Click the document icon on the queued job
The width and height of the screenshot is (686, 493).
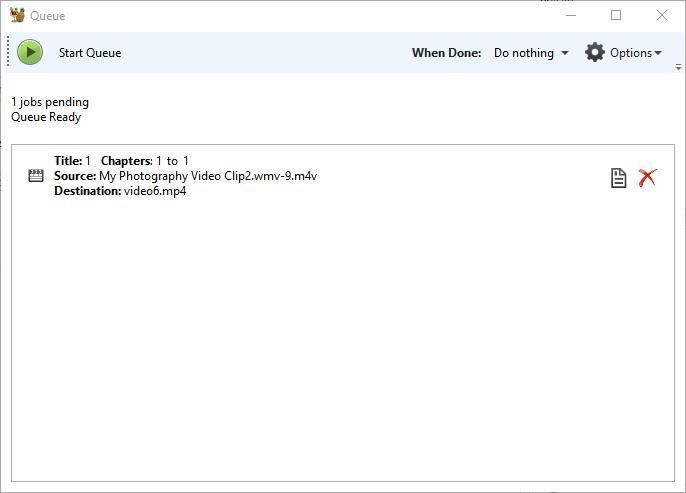coord(618,178)
